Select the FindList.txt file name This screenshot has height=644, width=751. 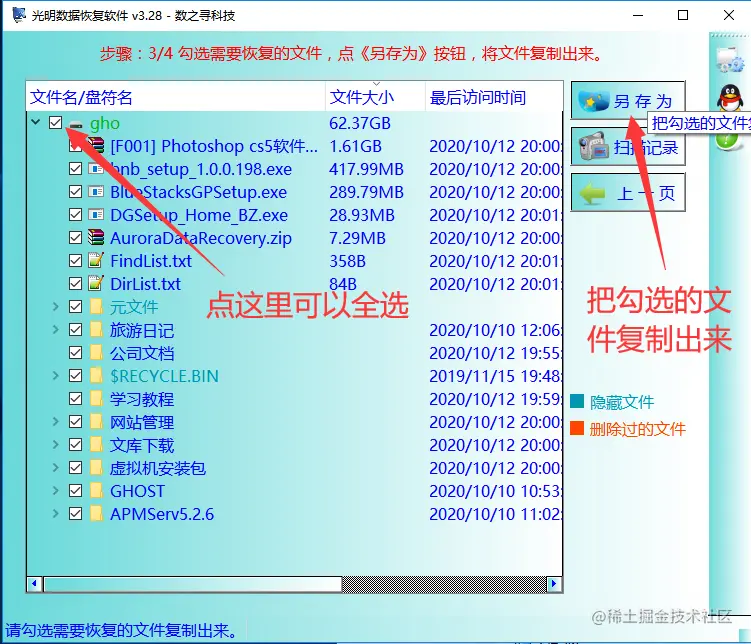[x=151, y=261]
